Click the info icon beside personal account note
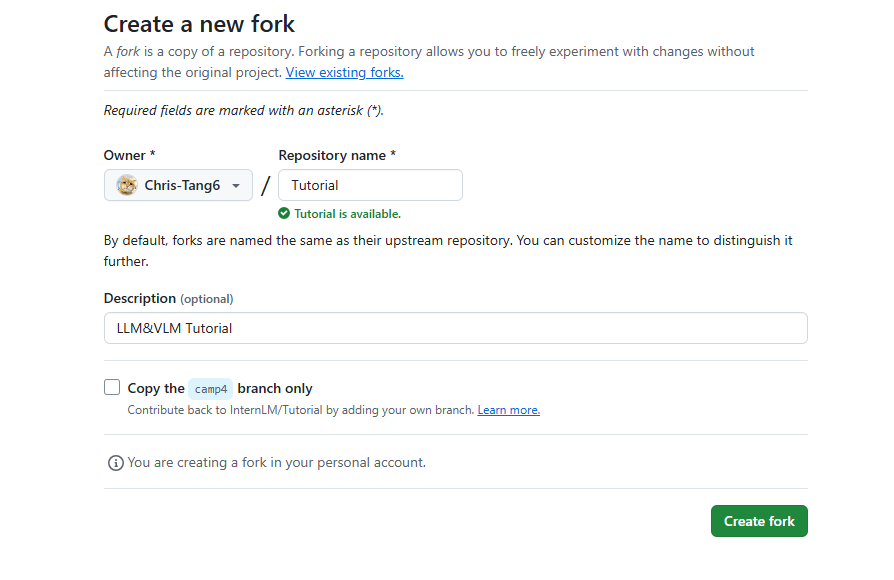This screenshot has height=580, width=894. (x=116, y=463)
